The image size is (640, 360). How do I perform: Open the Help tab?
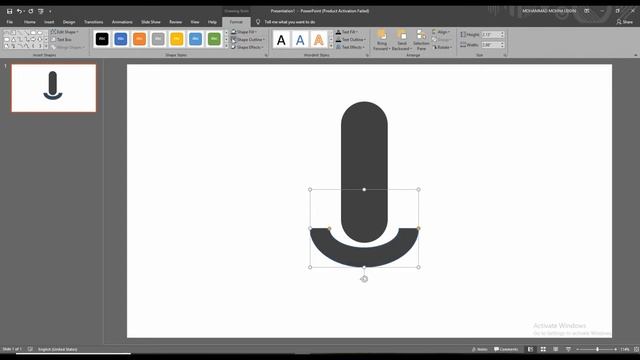(212, 22)
